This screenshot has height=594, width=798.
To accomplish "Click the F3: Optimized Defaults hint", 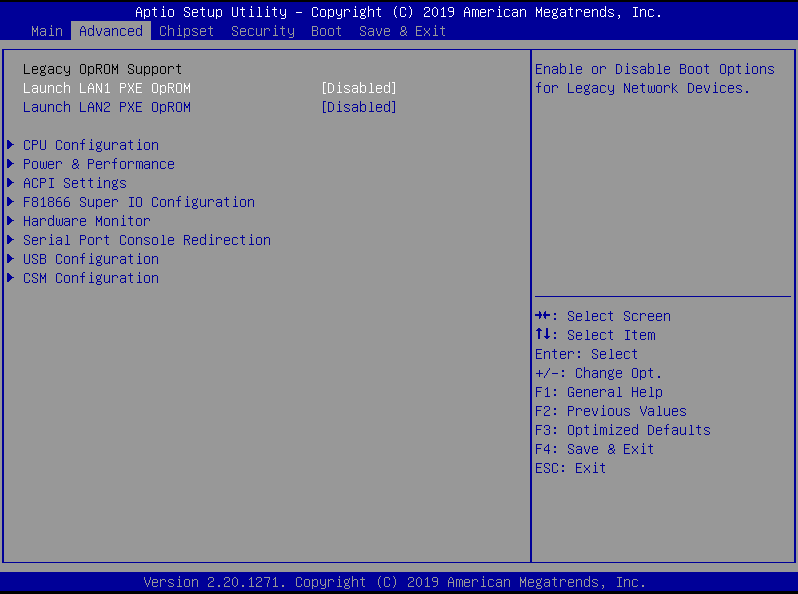I will 622,430.
